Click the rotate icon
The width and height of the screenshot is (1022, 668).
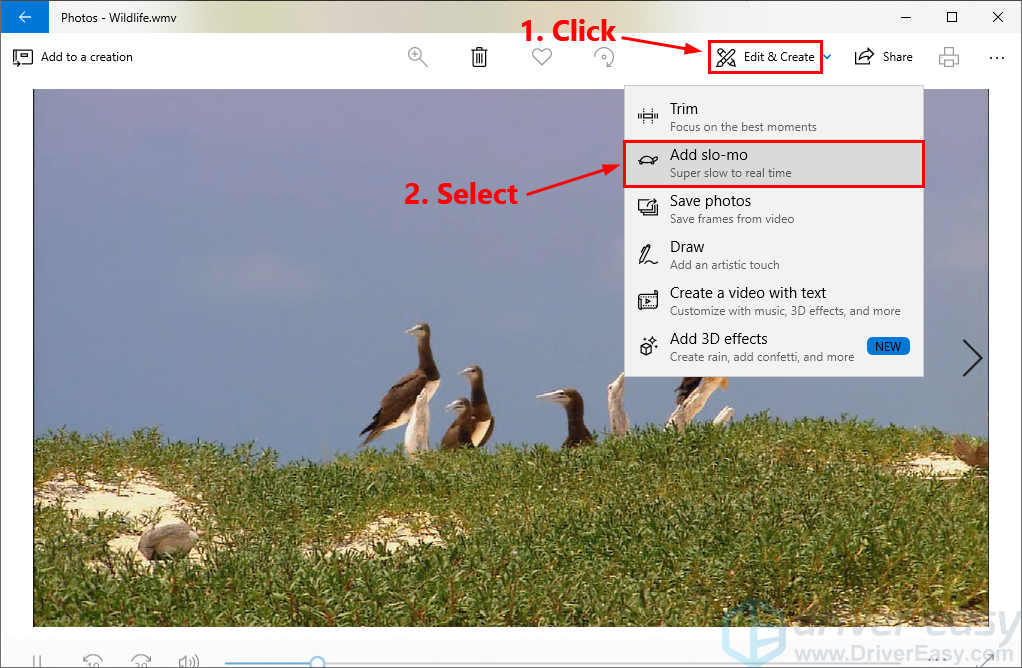[603, 57]
